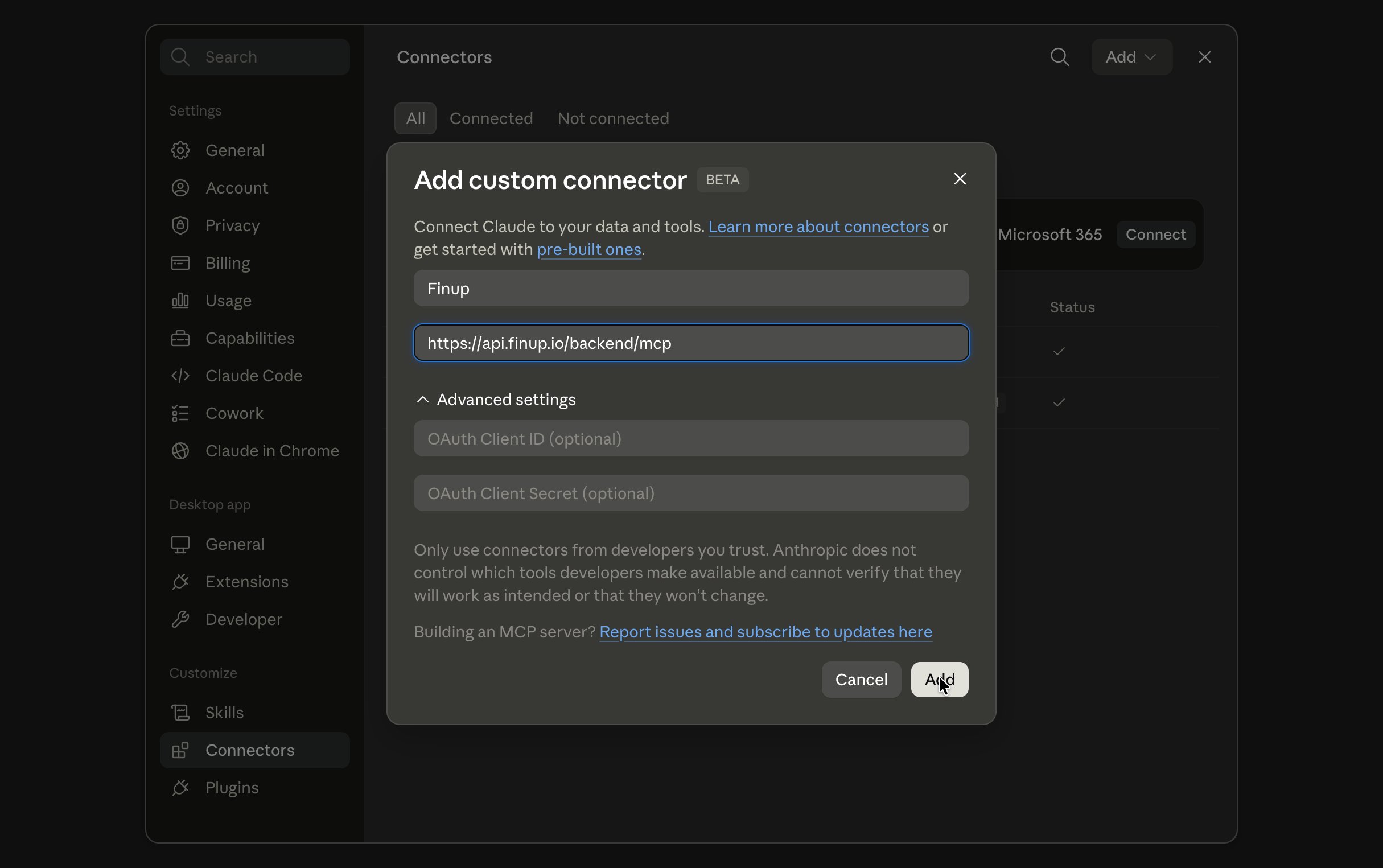Screen dimensions: 1383x868
Task: Close the settings window with the X
Action: [x=1204, y=57]
